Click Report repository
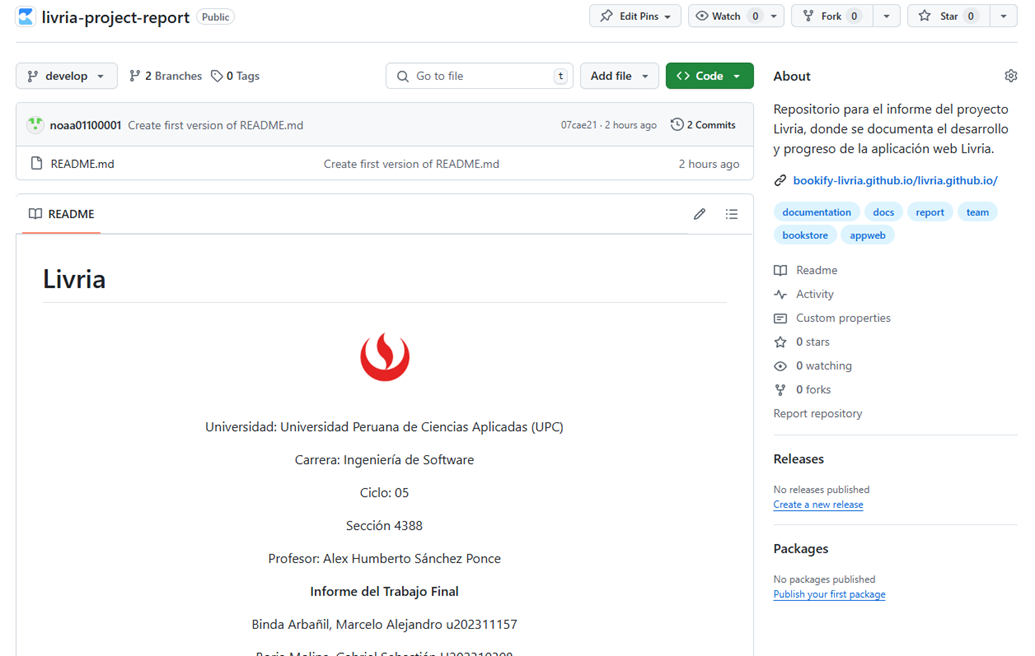 pyautogui.click(x=818, y=413)
